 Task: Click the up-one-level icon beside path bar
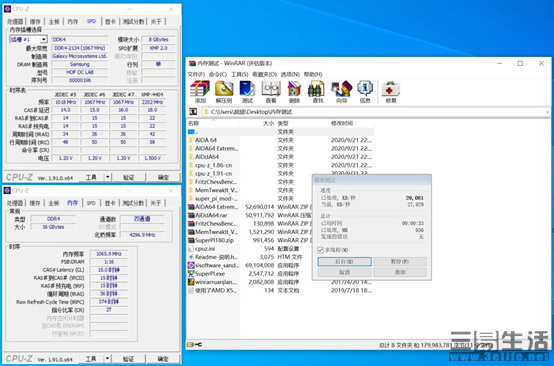[193, 112]
